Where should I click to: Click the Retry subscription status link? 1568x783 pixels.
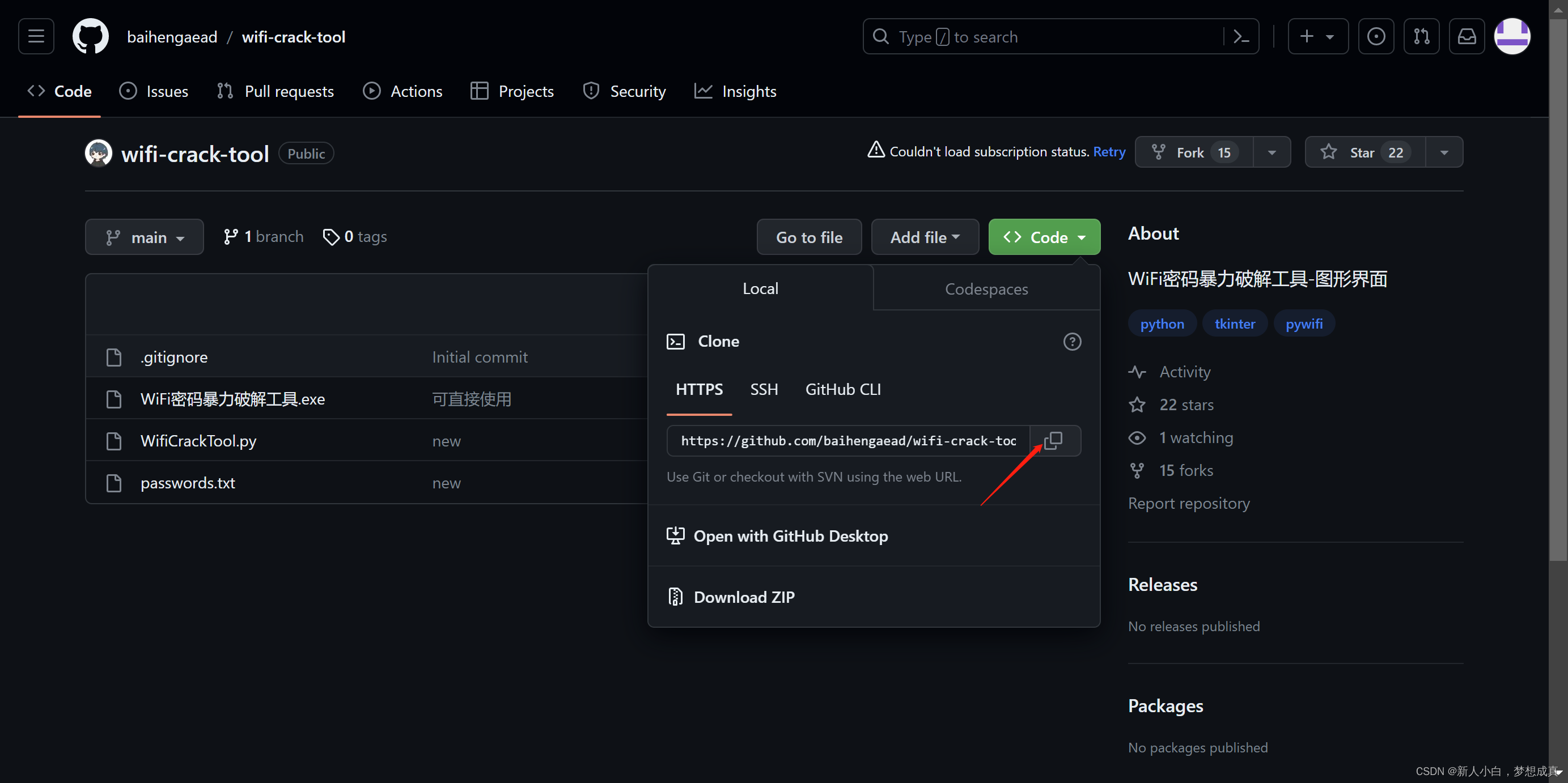[x=1108, y=151]
